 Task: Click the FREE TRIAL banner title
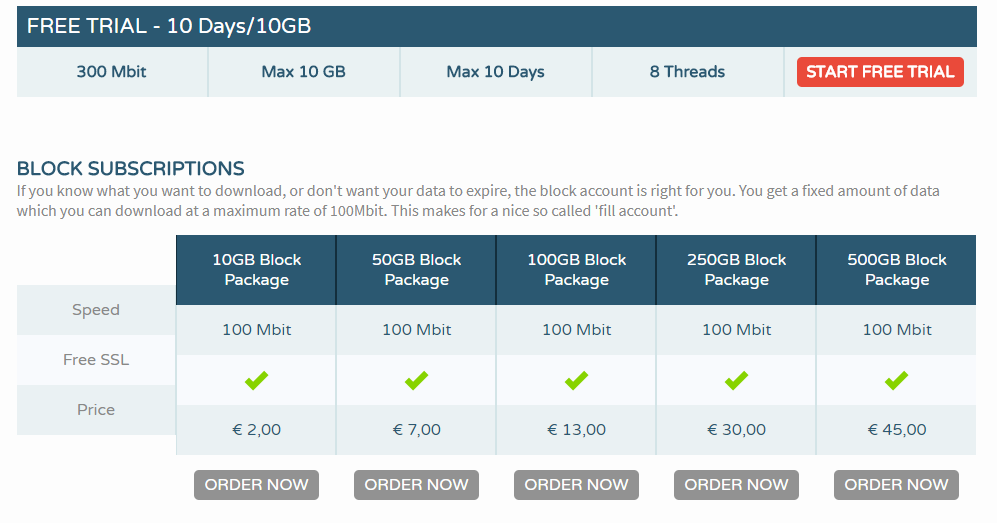(x=168, y=26)
